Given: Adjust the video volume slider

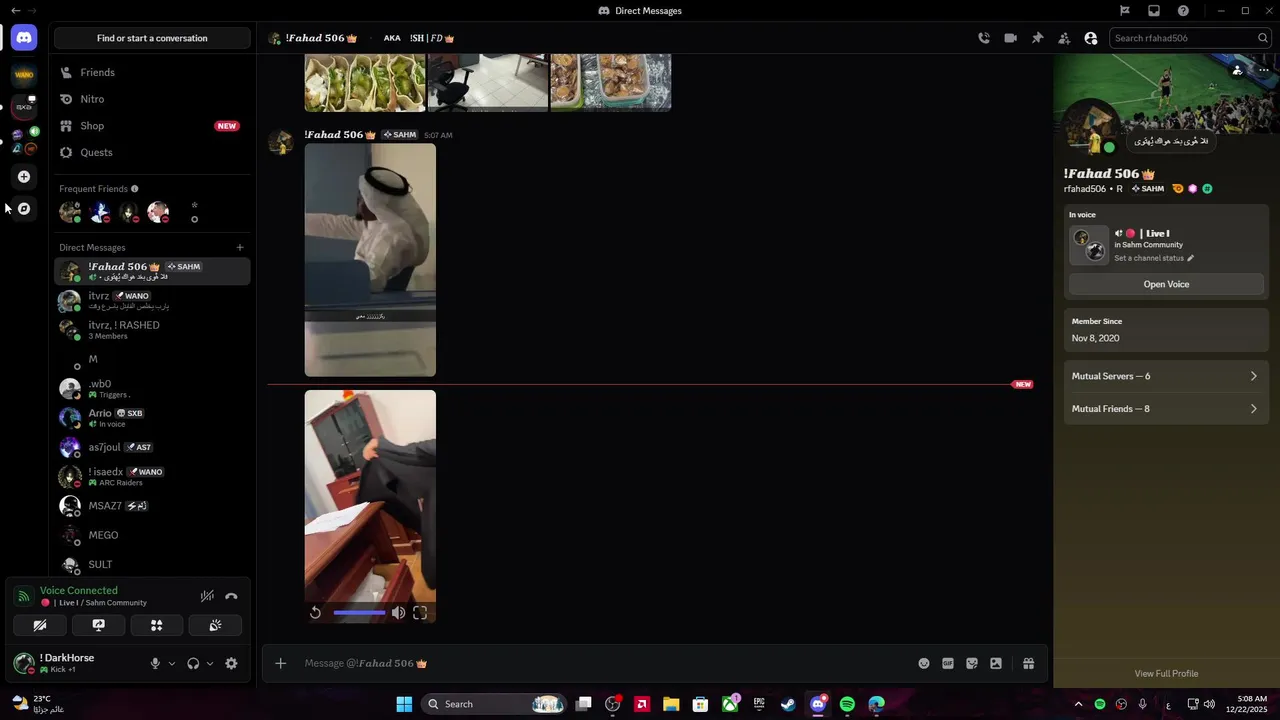Looking at the screenshot, I should tap(359, 613).
